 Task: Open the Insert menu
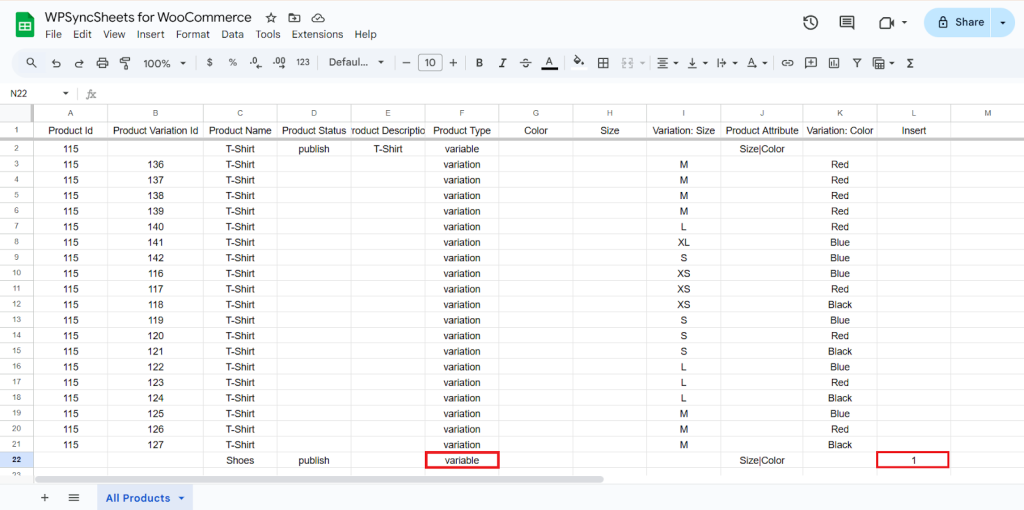151,35
